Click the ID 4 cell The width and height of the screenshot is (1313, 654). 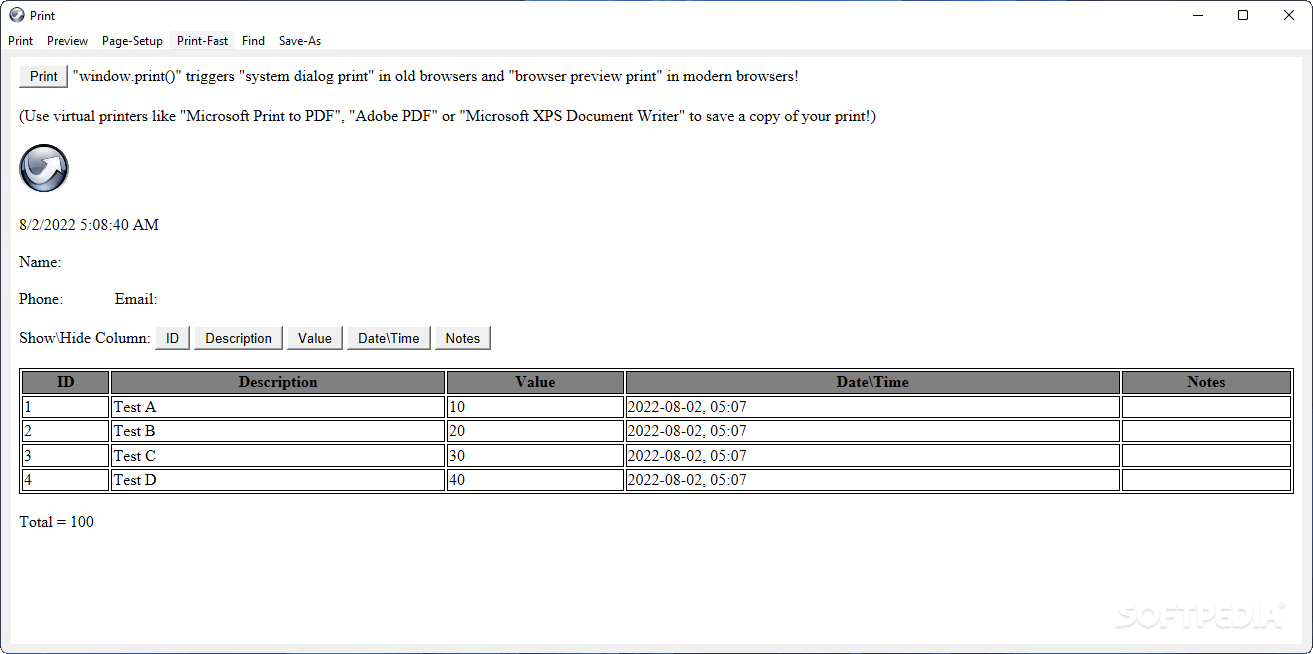point(66,480)
